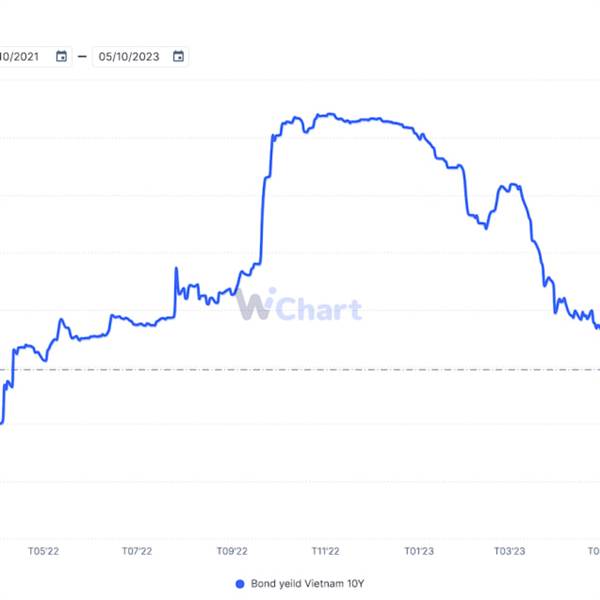Image resolution: width=600 pixels, height=600 pixels.
Task: Click the T03'23 x-axis label
Action: [511, 551]
